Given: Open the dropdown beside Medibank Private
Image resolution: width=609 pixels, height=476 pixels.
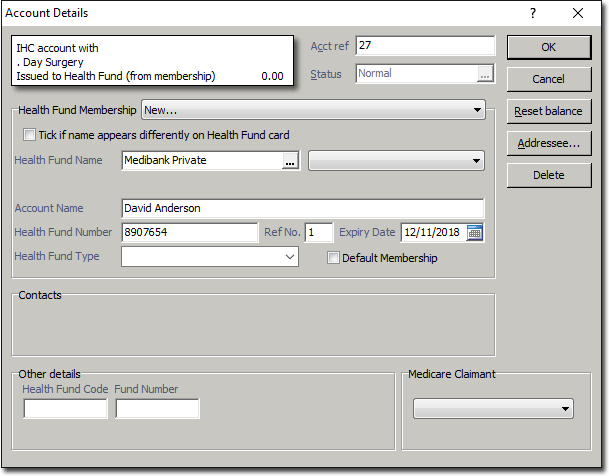Looking at the screenshot, I should (x=476, y=161).
